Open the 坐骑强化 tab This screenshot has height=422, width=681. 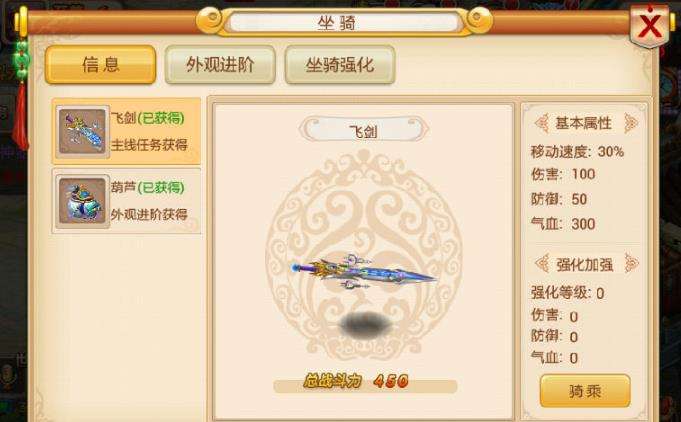pos(340,65)
